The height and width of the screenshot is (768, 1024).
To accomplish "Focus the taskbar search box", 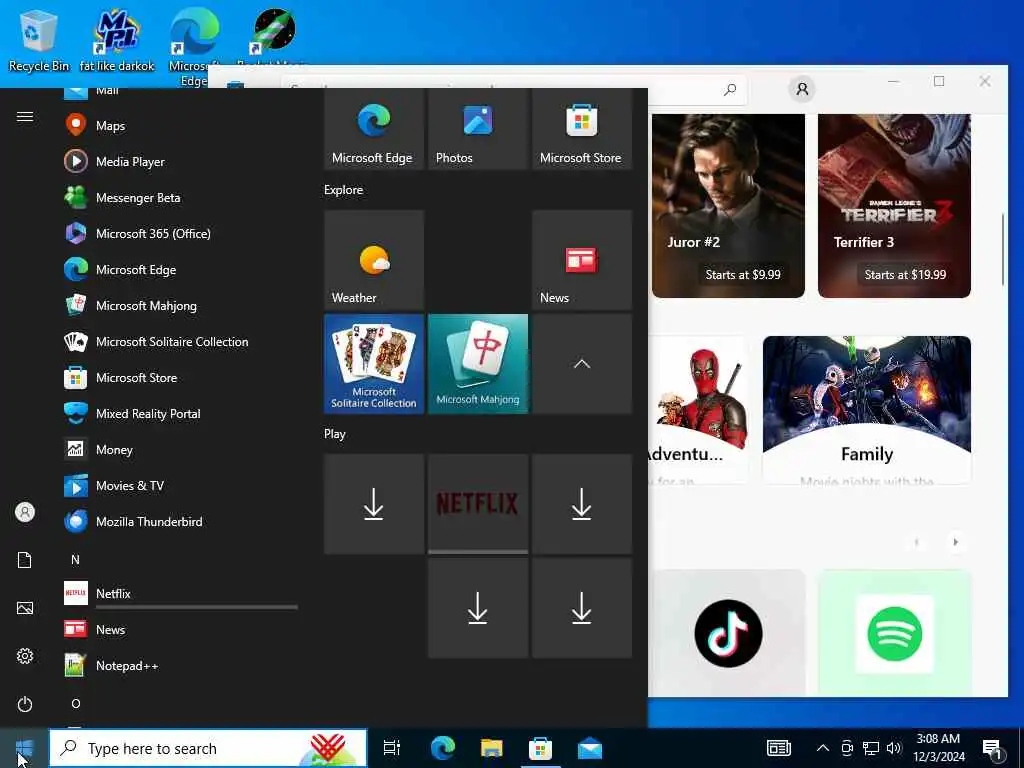I will click(x=208, y=748).
